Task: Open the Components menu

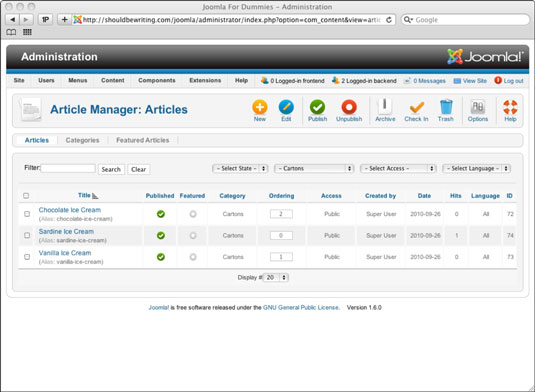Action: point(157,81)
